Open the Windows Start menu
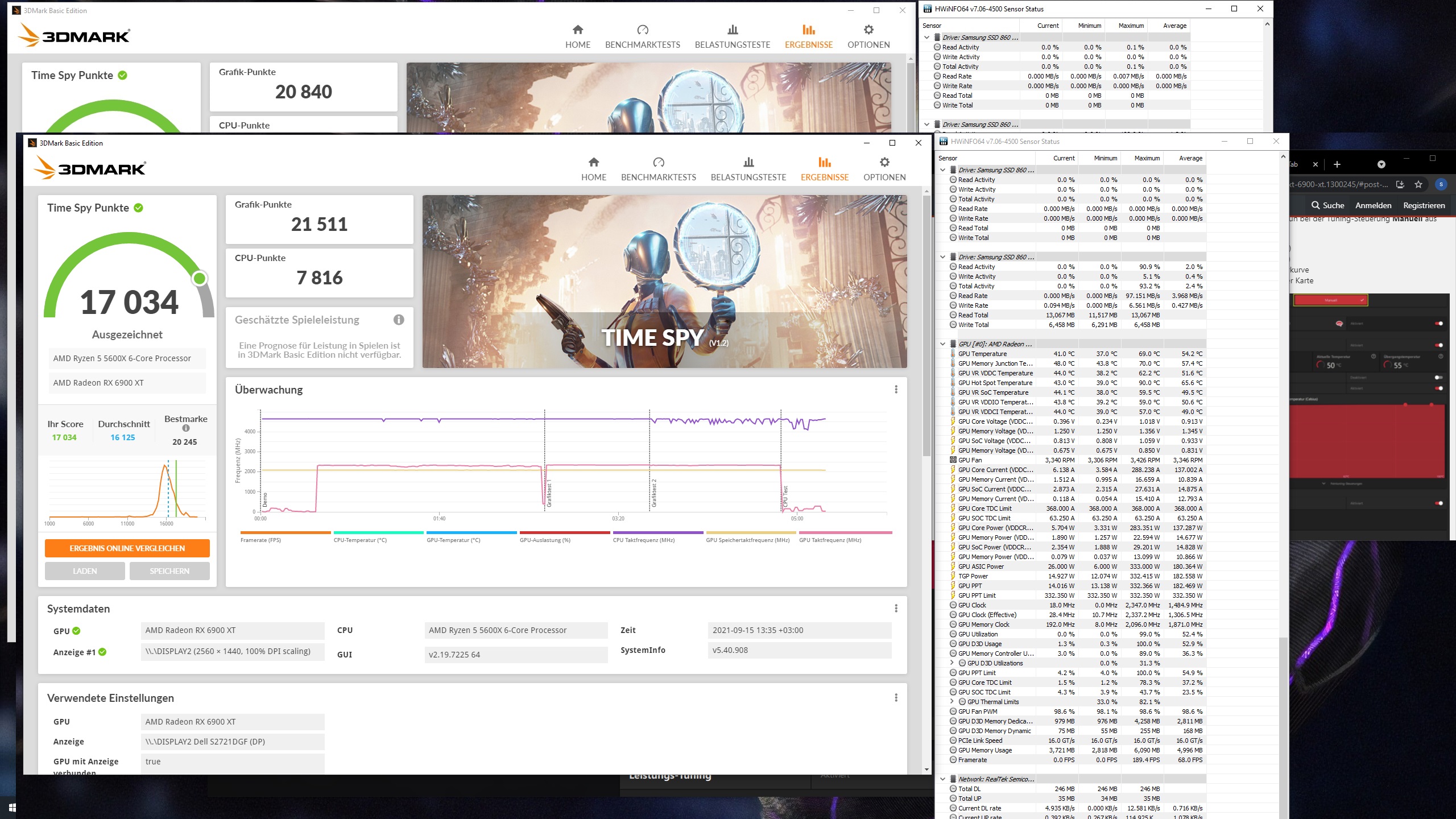 coord(12,808)
